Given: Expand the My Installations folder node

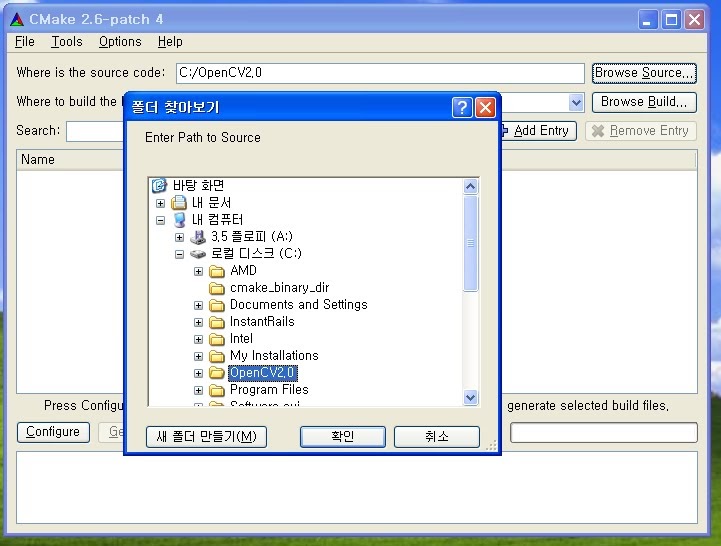Looking at the screenshot, I should coord(198,356).
